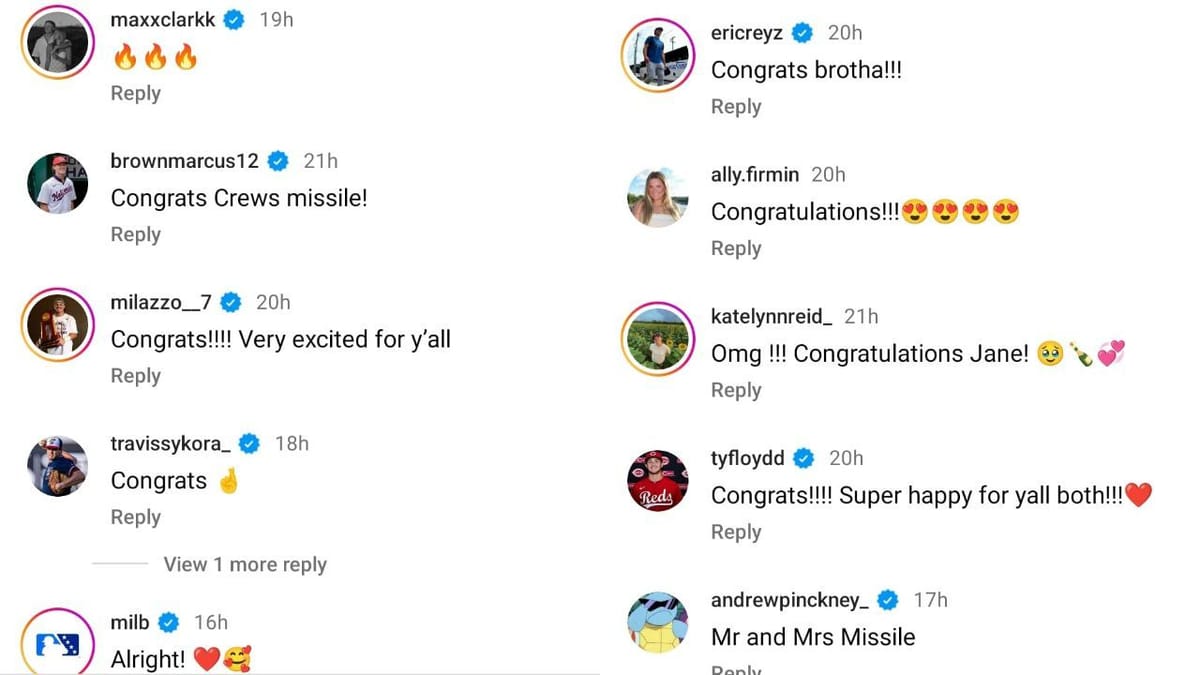Open the katelynnreid_ username link

[771, 316]
